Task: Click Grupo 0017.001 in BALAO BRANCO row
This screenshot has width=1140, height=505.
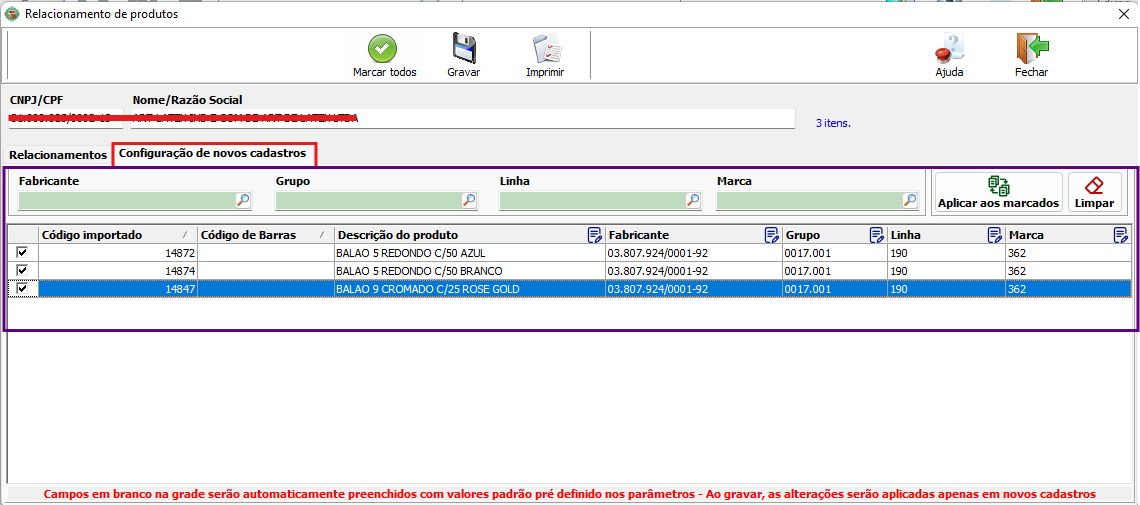Action: pos(834,271)
